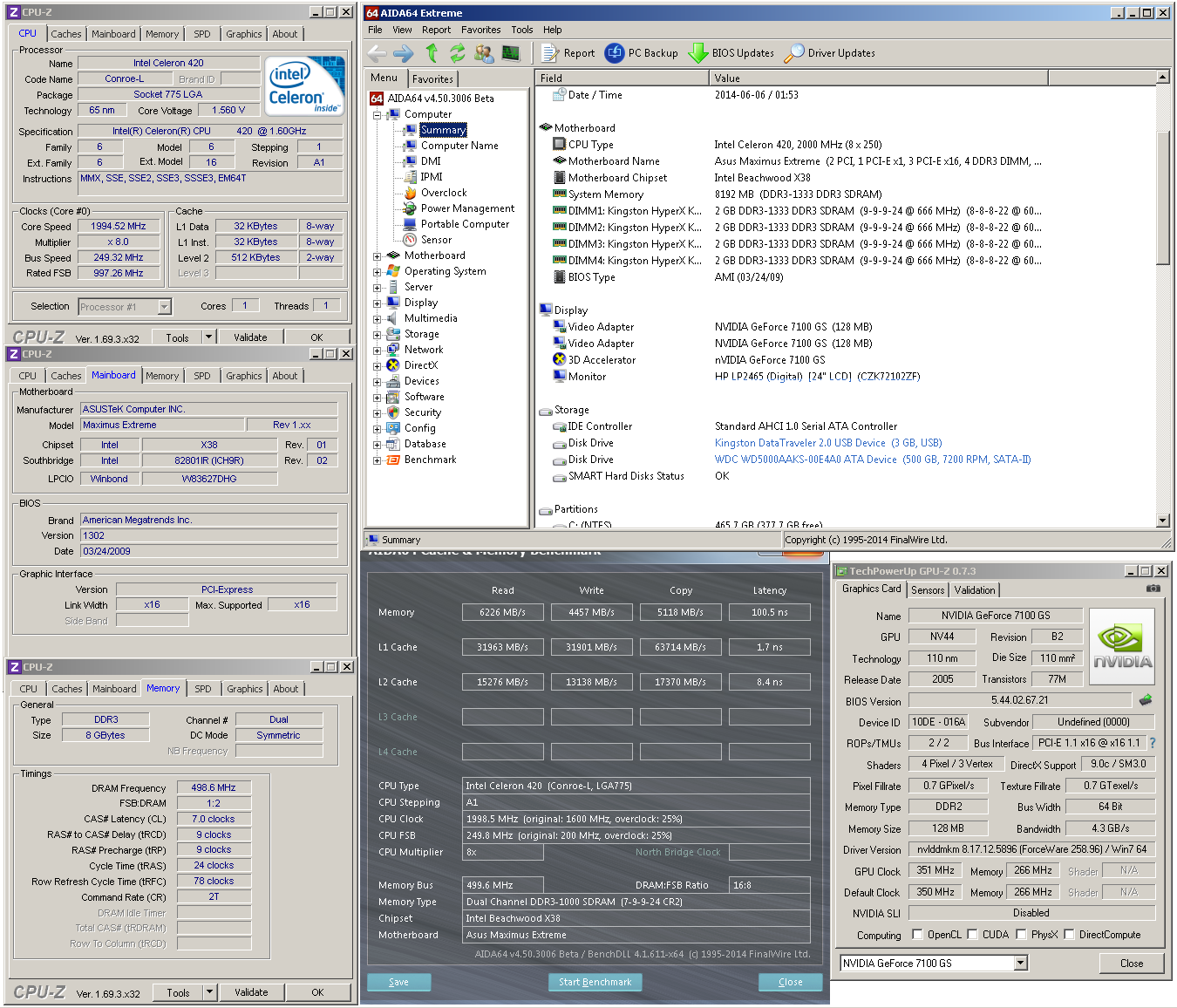Click Save in the benchmark window

point(398,982)
